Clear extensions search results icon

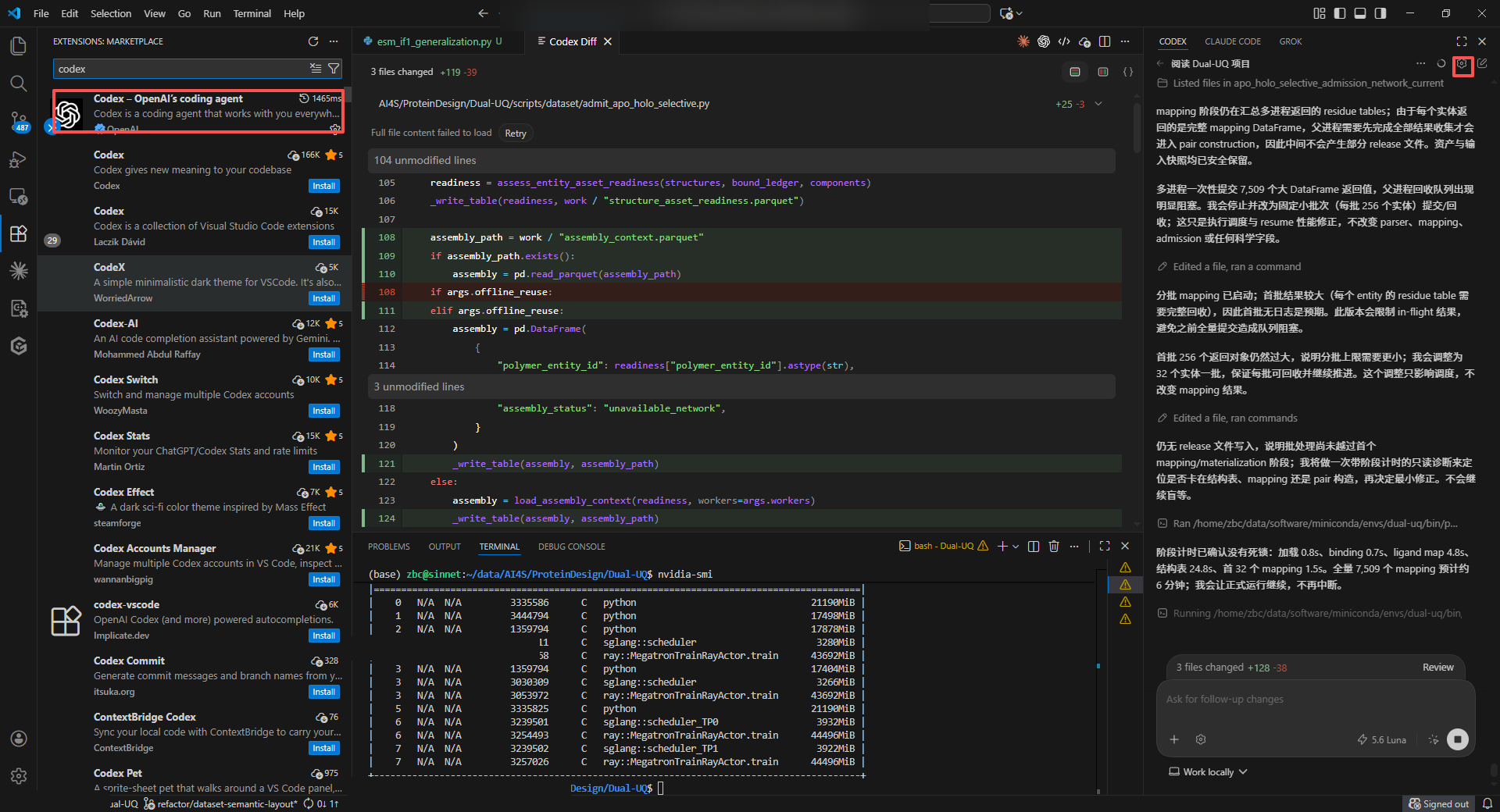click(316, 69)
